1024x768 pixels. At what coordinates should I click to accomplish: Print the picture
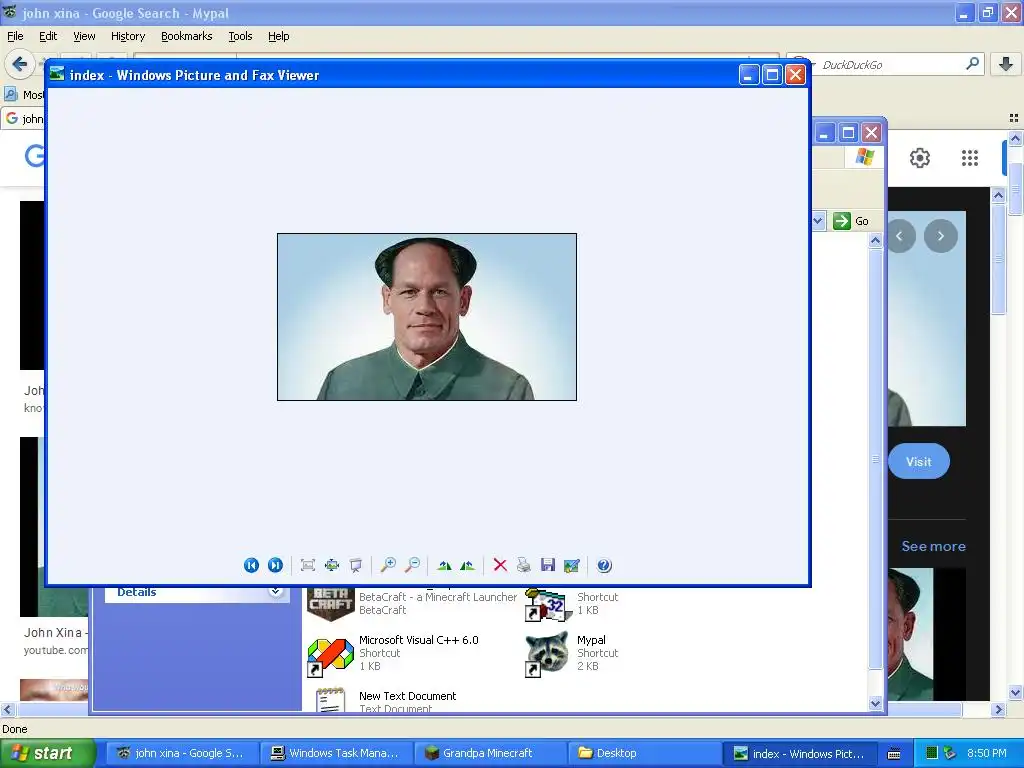click(524, 566)
